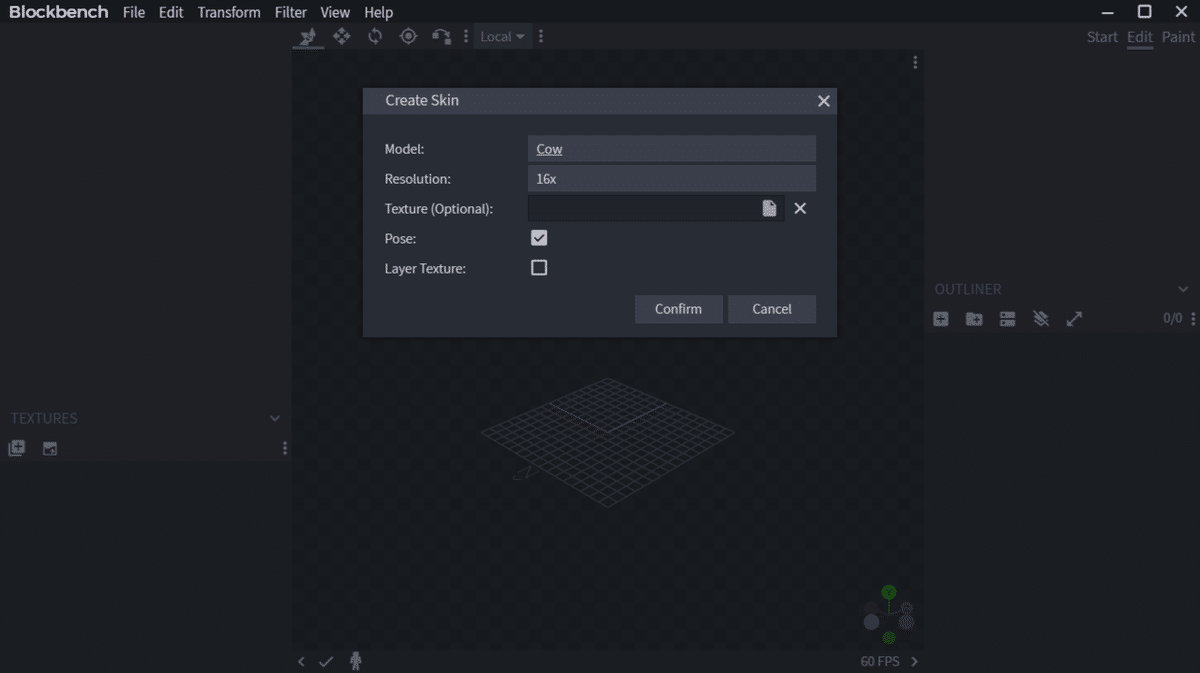This screenshot has height=673, width=1200.
Task: Open the Filter menu
Action: (290, 12)
